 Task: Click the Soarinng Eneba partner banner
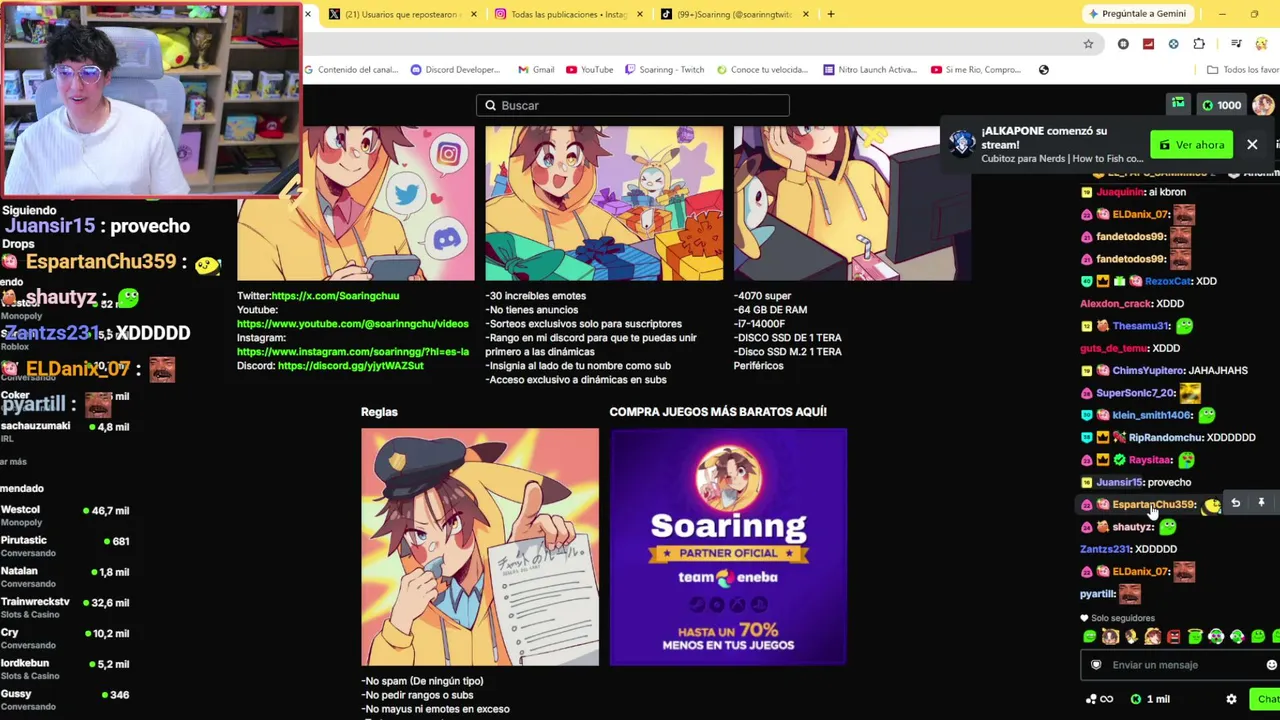click(728, 546)
